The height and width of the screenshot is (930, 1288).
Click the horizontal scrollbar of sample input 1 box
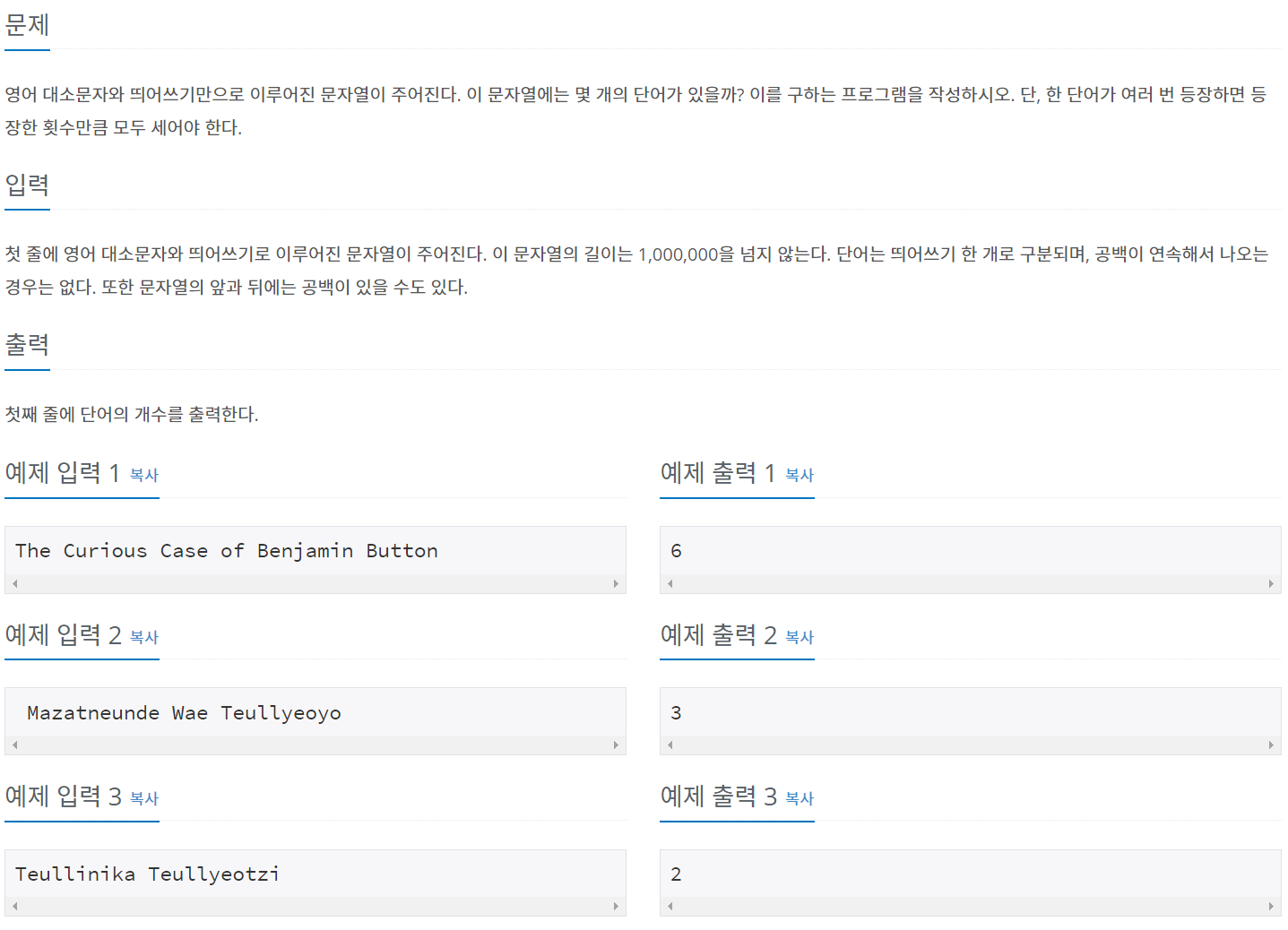(x=314, y=583)
